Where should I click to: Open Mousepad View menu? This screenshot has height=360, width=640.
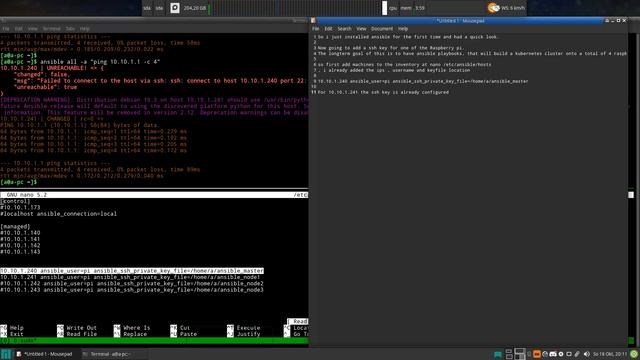coord(361,29)
